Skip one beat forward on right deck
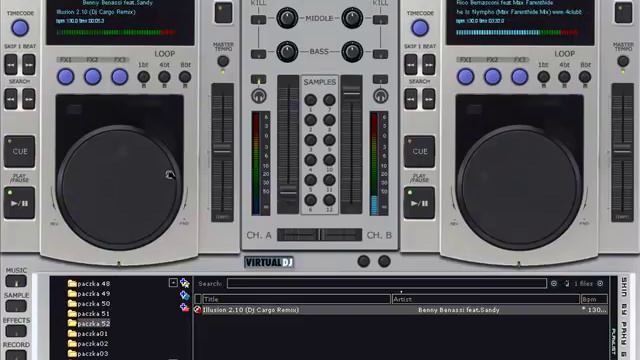 click(x=429, y=64)
